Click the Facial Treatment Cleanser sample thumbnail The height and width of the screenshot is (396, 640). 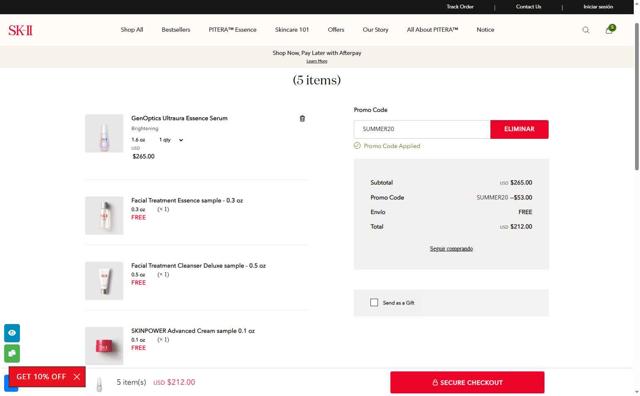[104, 281]
